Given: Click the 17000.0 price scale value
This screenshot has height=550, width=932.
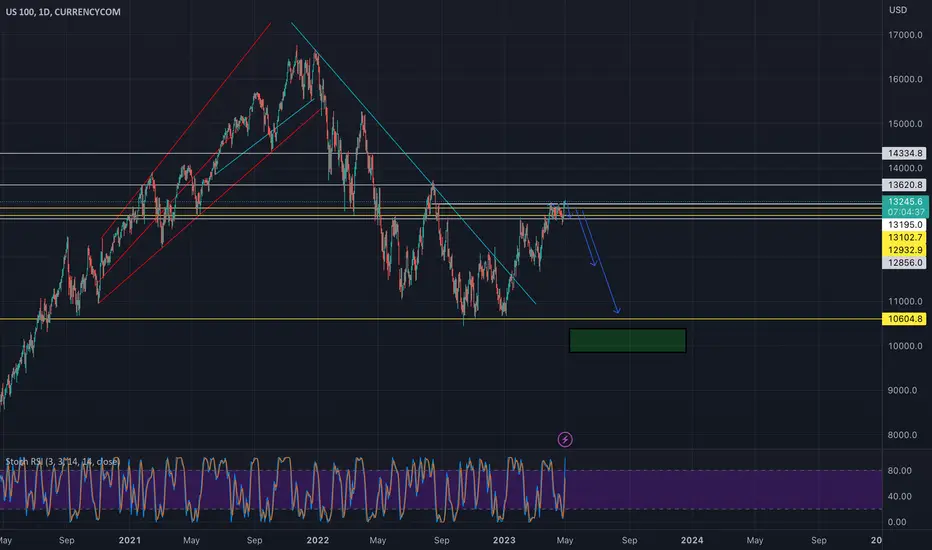Looking at the screenshot, I should (x=905, y=35).
